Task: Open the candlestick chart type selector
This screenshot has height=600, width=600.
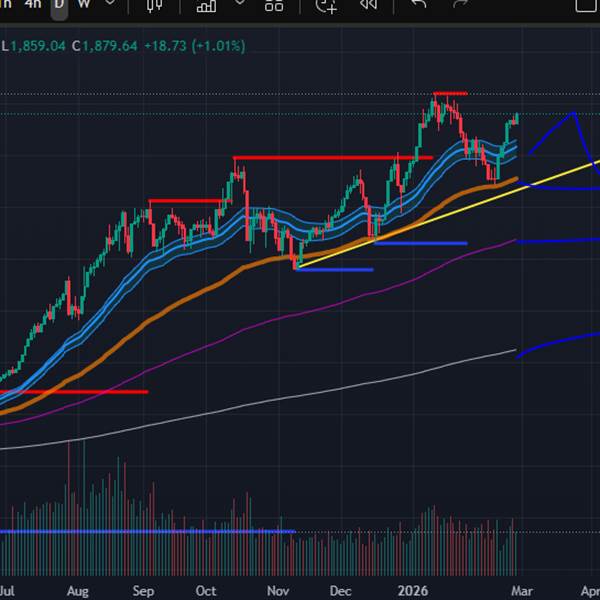Action: tap(155, 5)
